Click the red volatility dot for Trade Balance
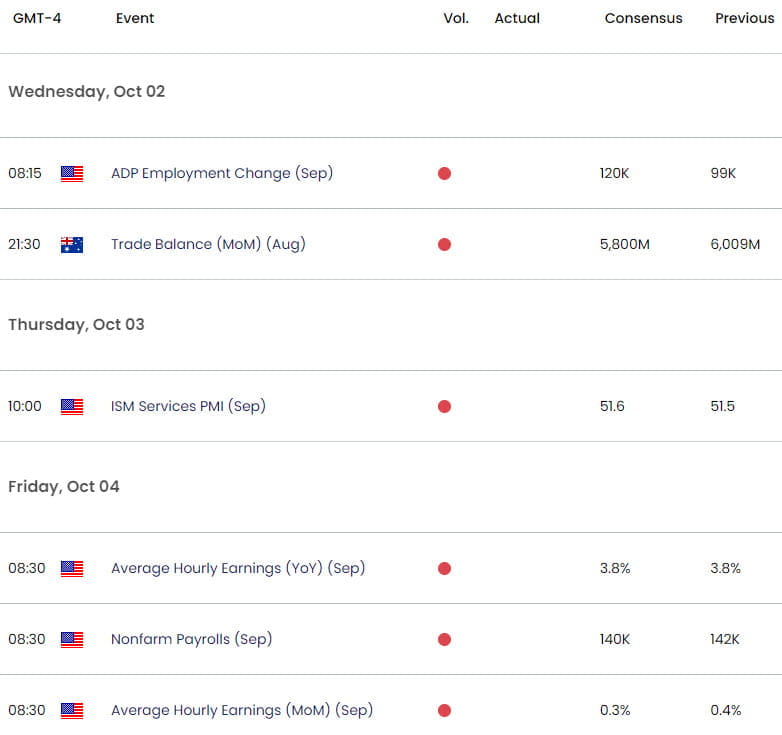Image resolution: width=782 pixels, height=735 pixels. (x=444, y=244)
